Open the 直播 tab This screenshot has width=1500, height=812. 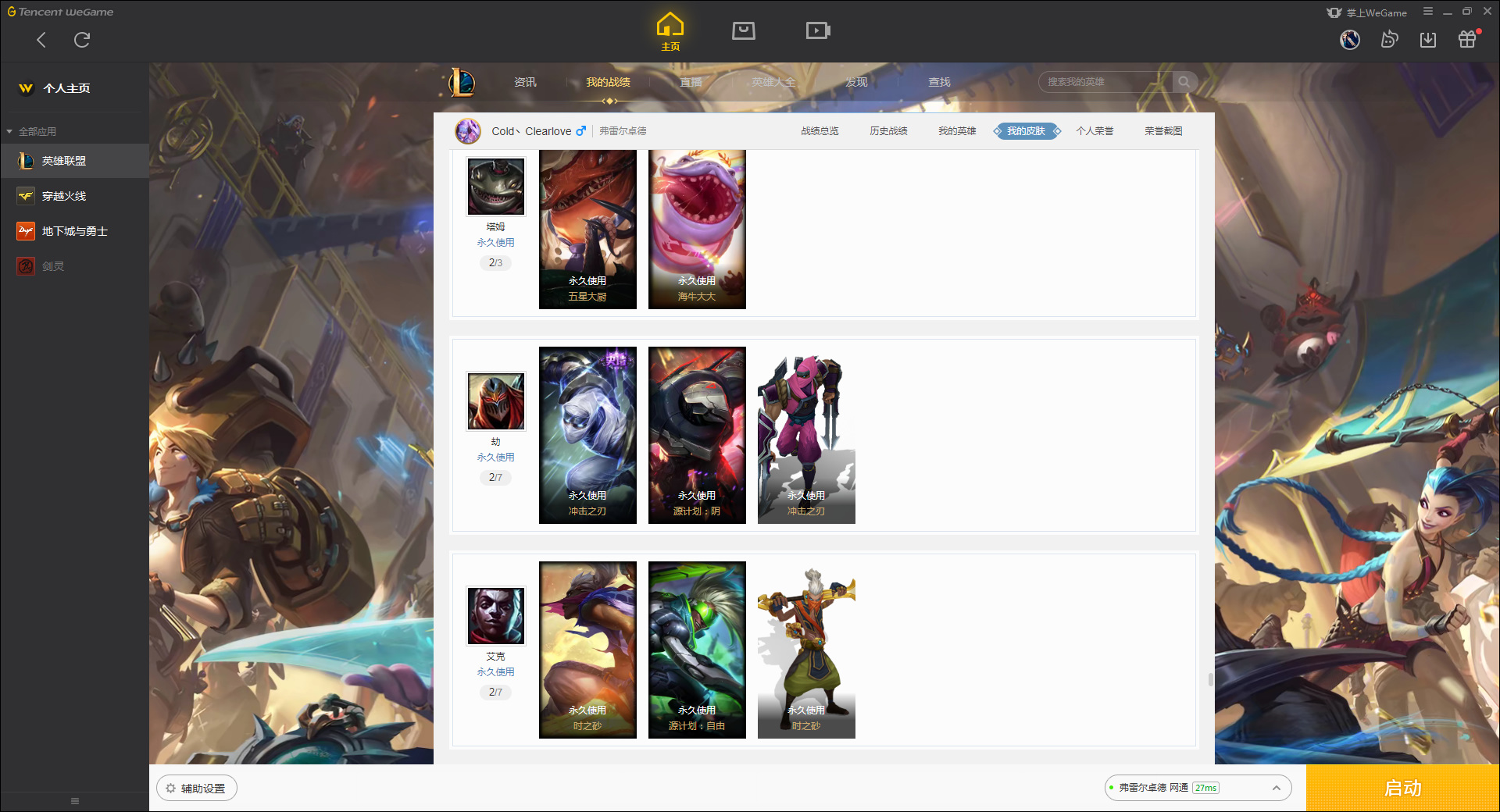[x=691, y=82]
